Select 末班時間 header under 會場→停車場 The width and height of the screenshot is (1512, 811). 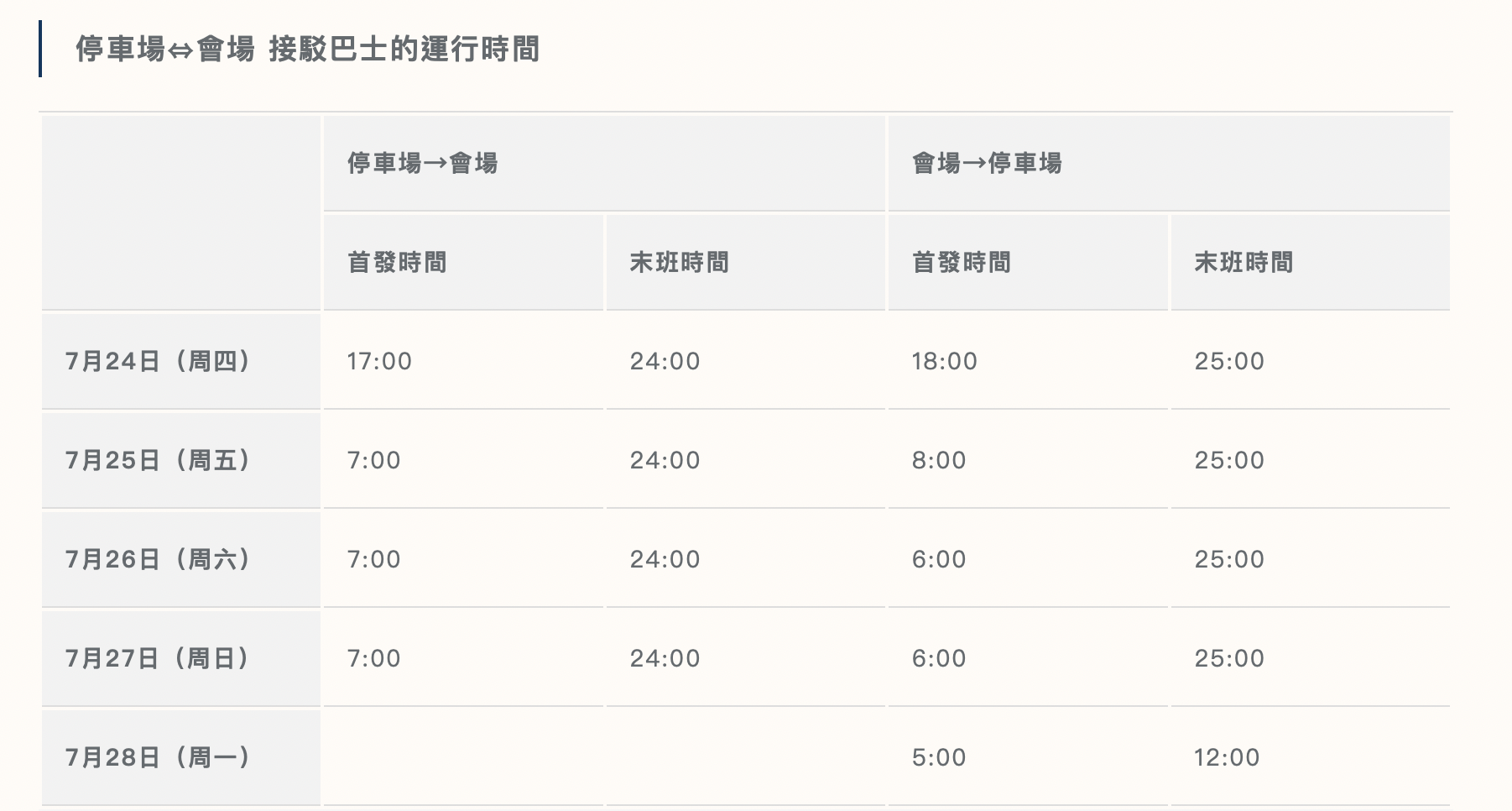(1243, 263)
